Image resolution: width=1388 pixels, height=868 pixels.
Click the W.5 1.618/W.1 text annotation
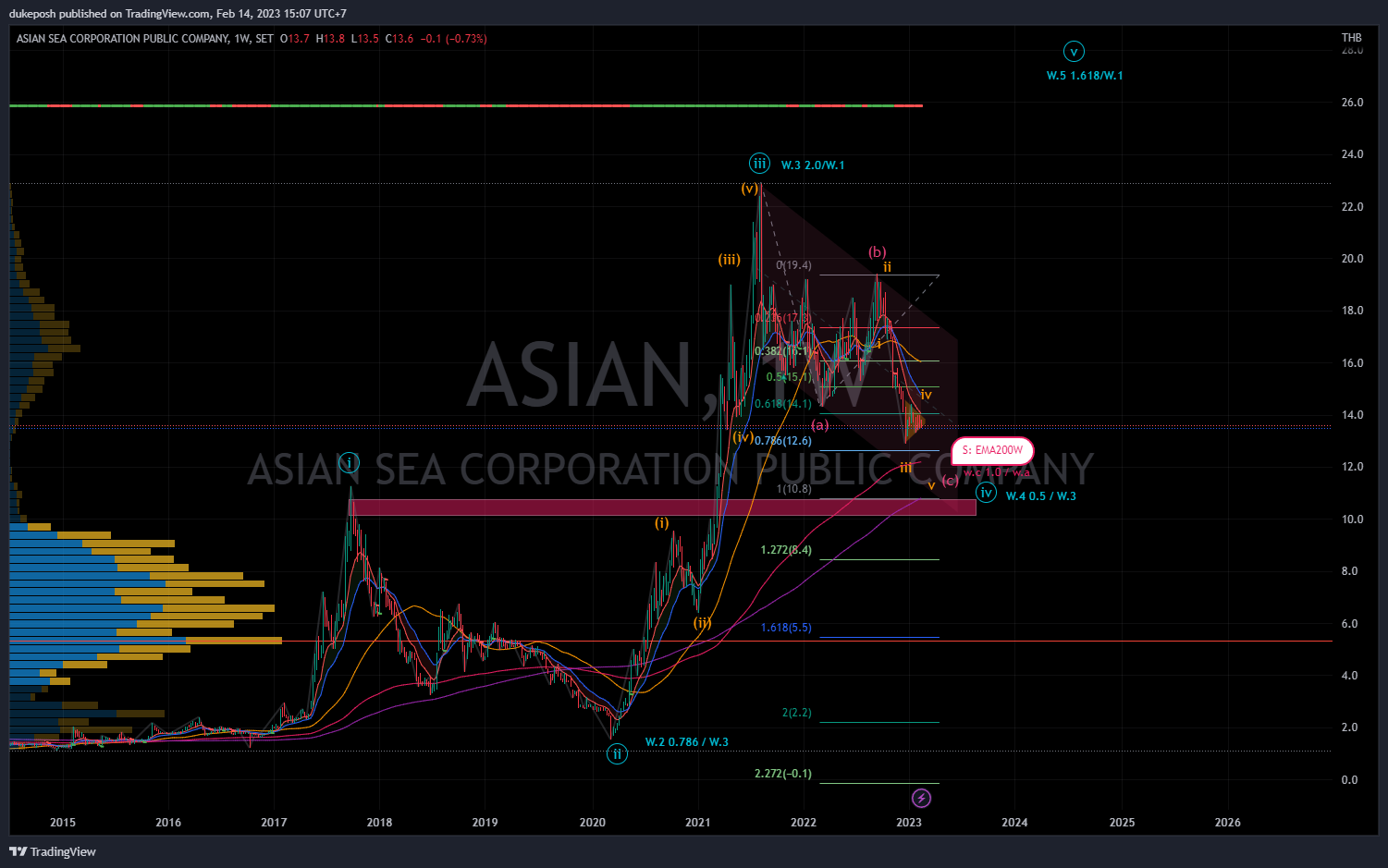(x=1085, y=75)
